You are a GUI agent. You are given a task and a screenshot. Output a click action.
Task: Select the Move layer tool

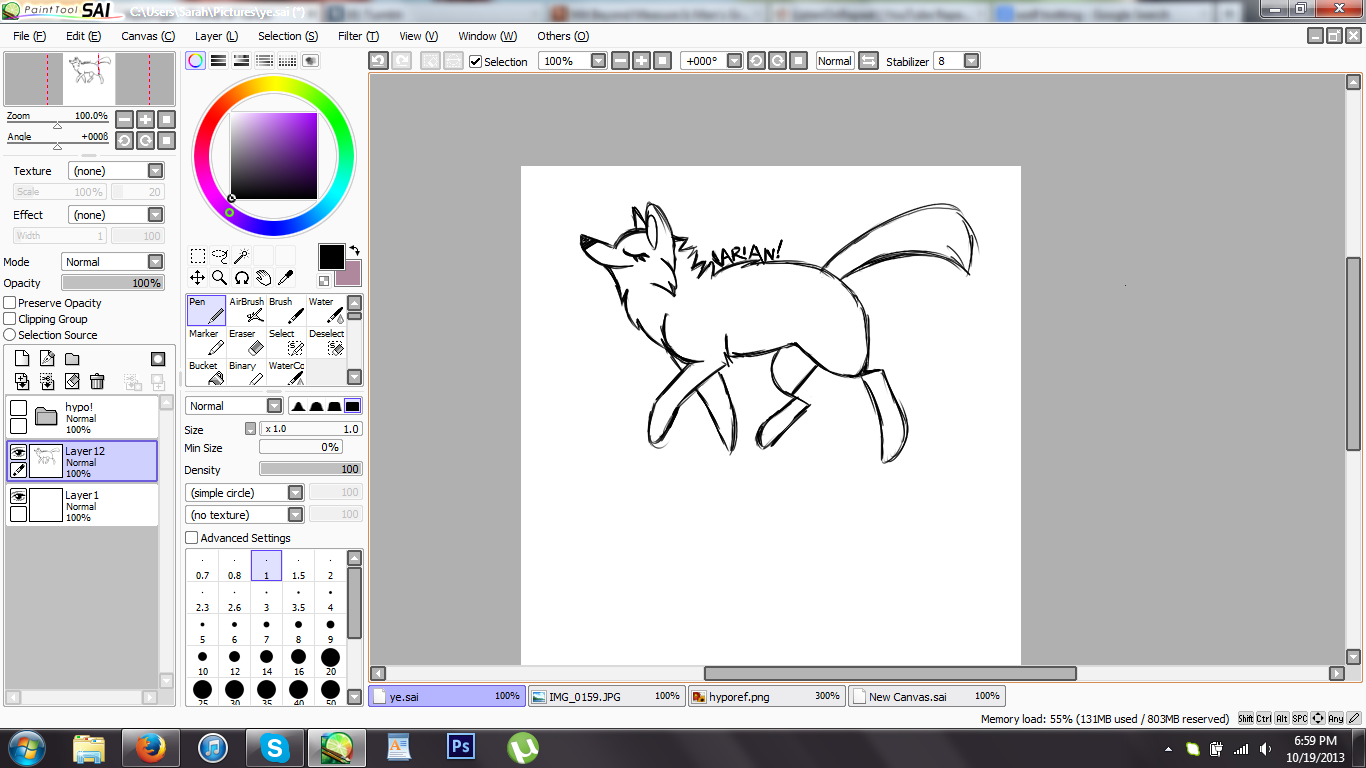coord(198,277)
